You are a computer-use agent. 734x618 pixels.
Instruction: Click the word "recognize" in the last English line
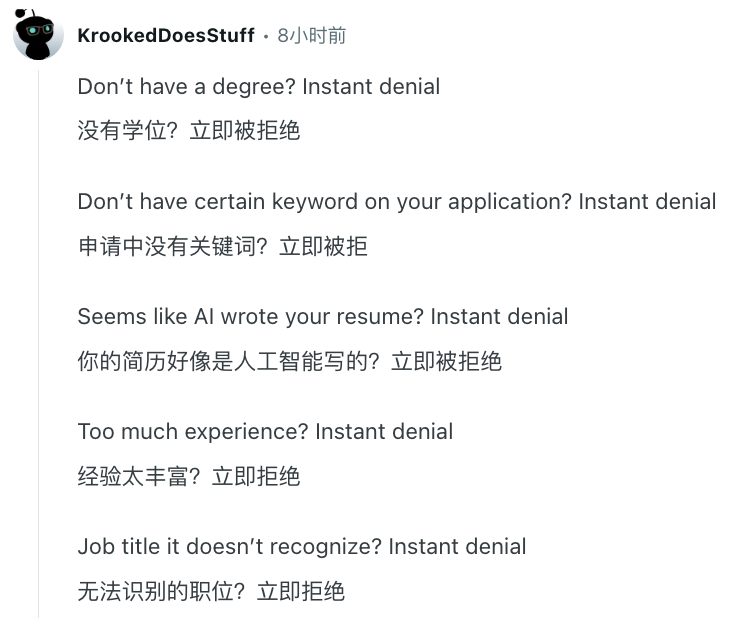pos(325,548)
